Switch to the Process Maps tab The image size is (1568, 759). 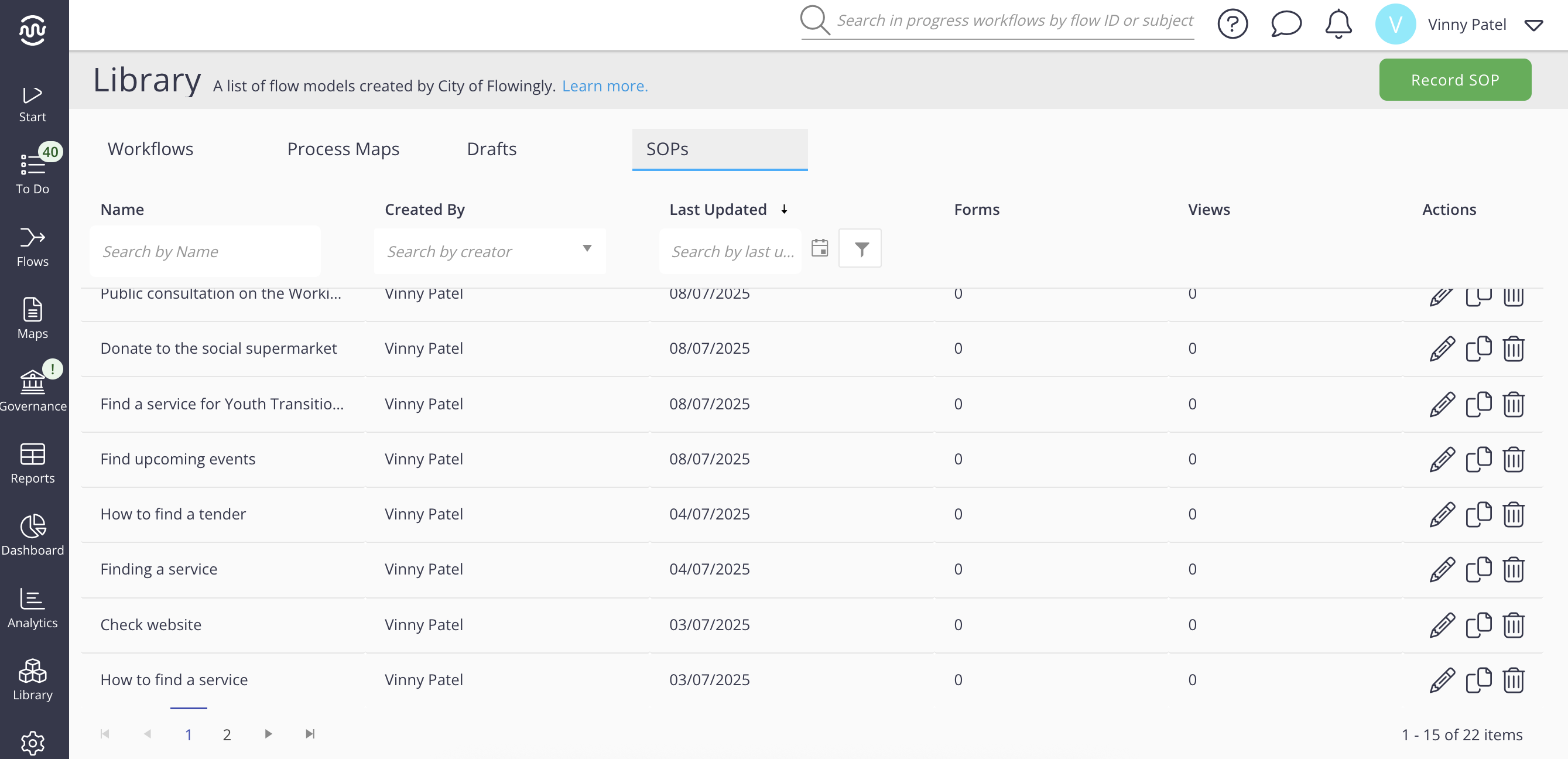[x=343, y=149]
